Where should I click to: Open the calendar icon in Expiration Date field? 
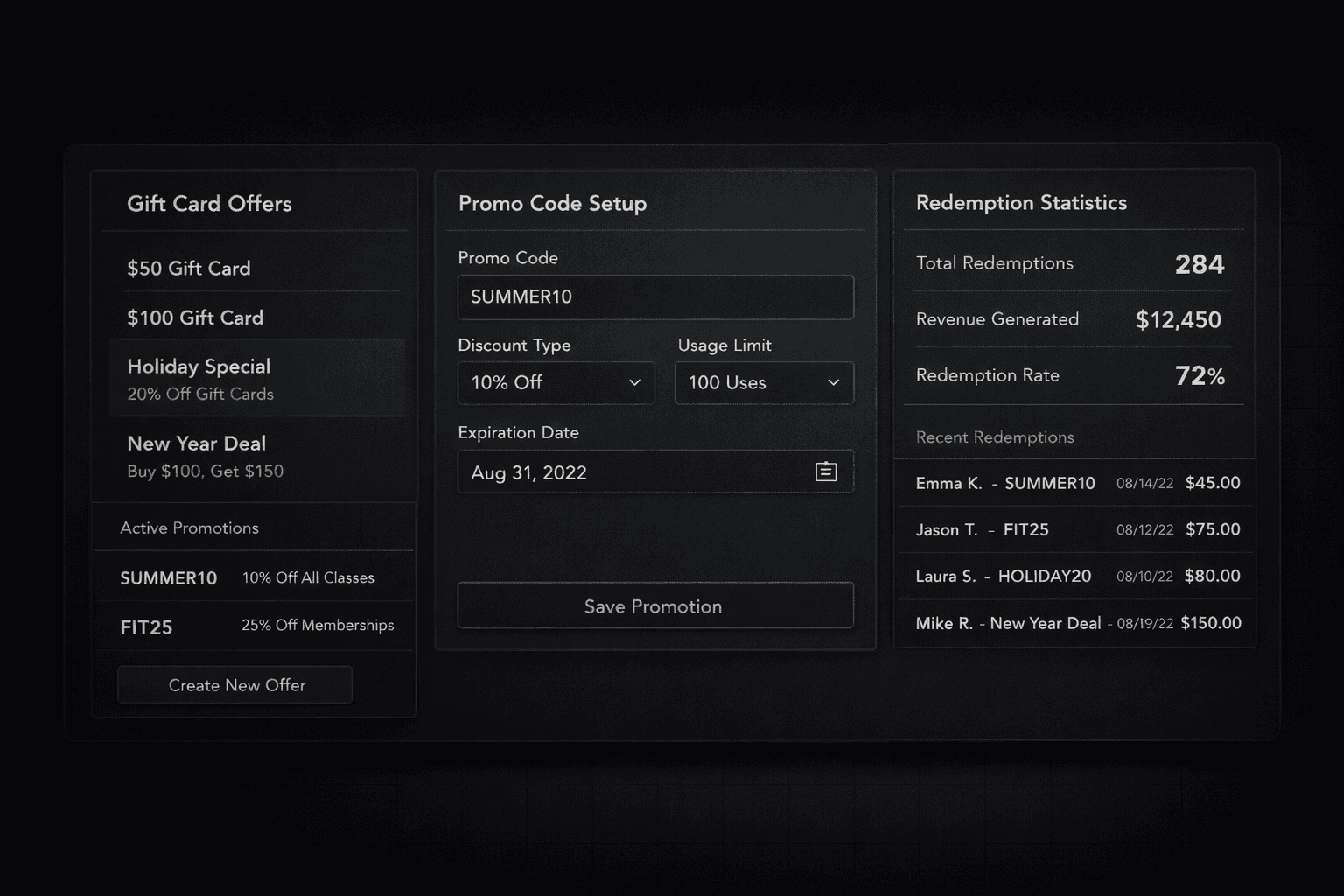click(x=825, y=472)
